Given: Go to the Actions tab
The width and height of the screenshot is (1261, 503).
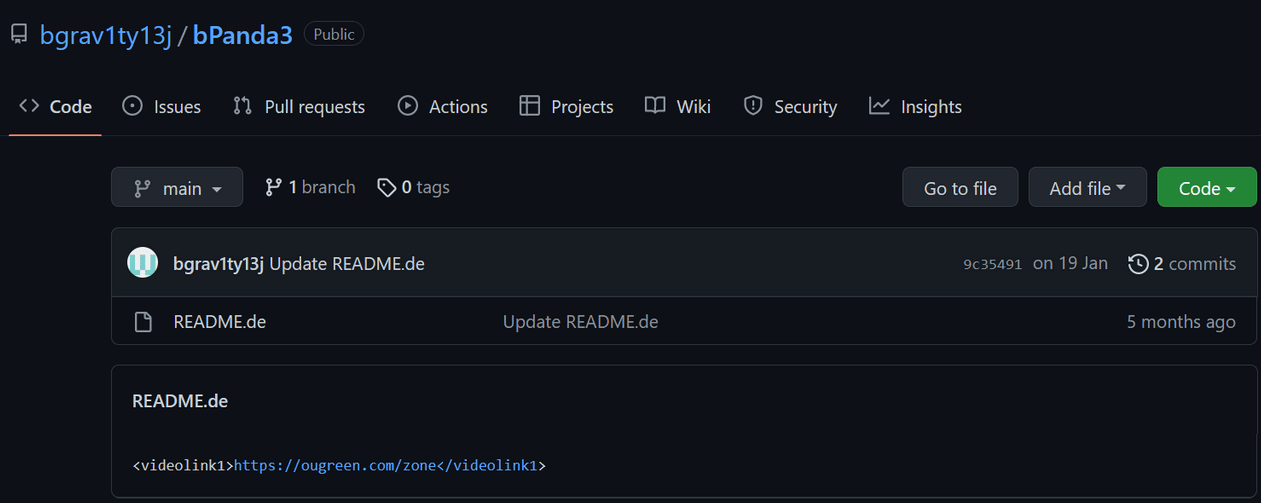Looking at the screenshot, I should coord(443,107).
